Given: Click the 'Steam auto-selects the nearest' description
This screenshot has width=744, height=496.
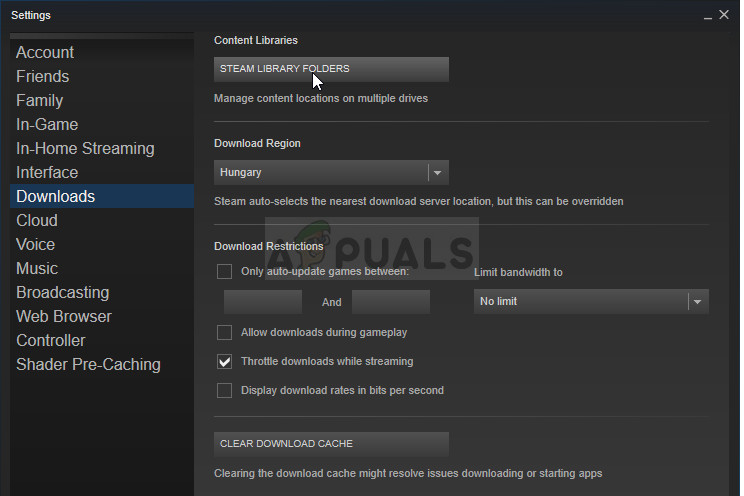Looking at the screenshot, I should coord(418,201).
